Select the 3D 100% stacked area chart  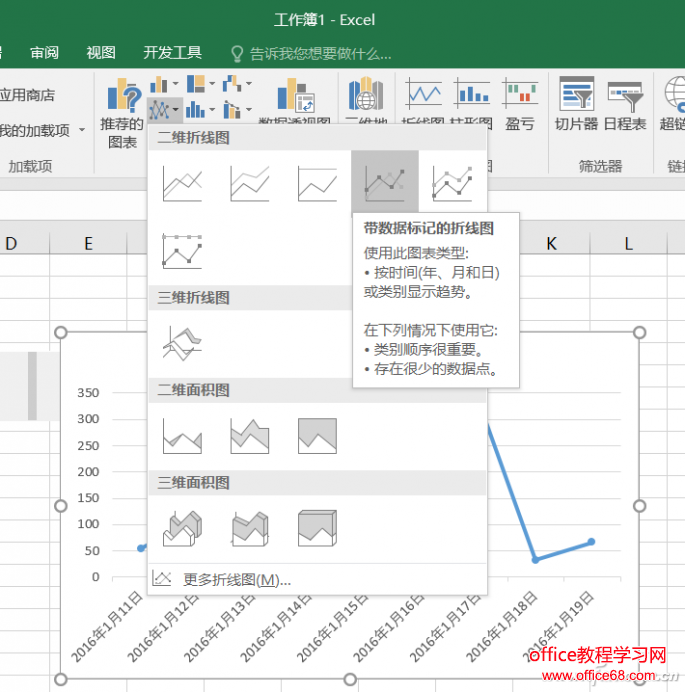(x=317, y=528)
